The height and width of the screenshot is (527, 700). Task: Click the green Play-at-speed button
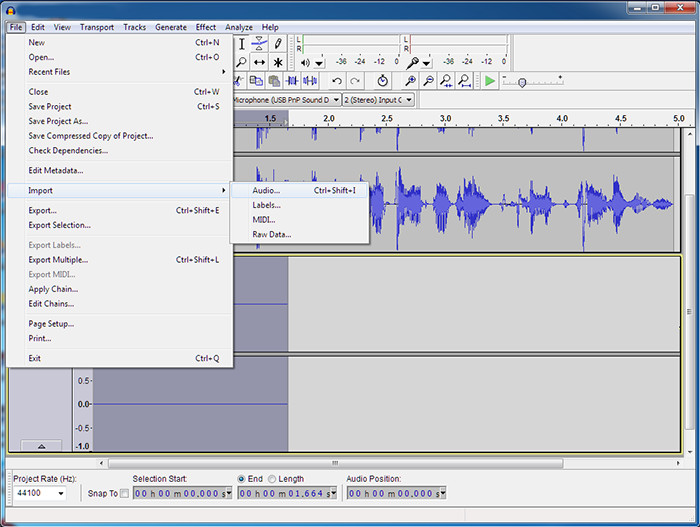(490, 81)
